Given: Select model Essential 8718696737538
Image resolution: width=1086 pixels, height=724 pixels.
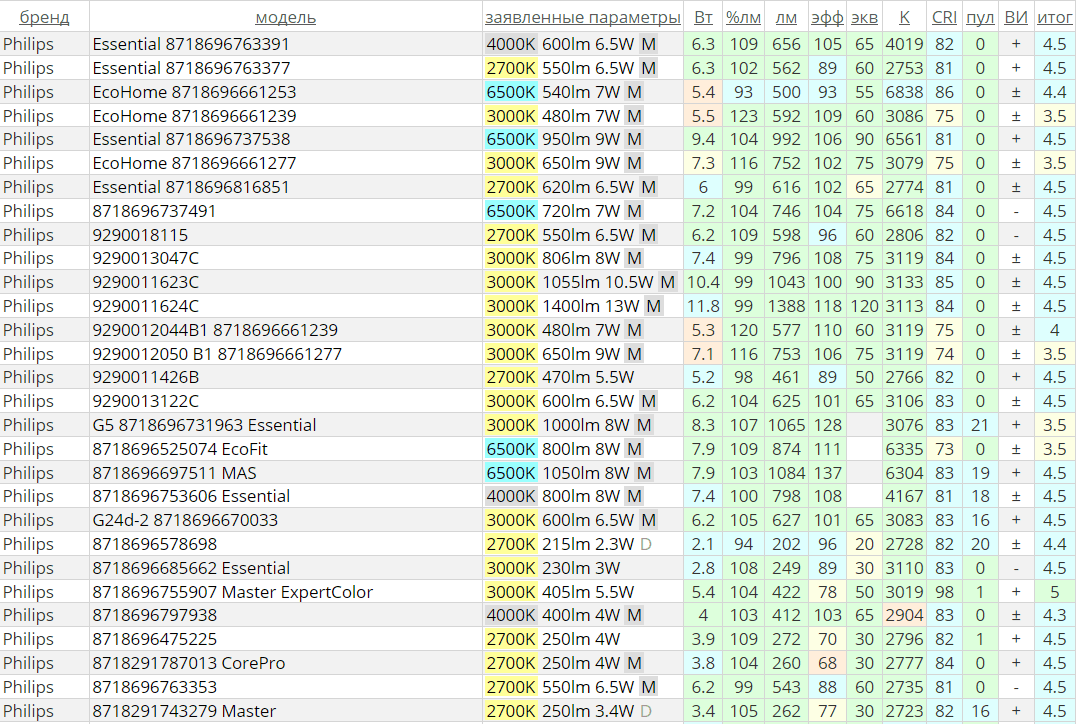Looking at the screenshot, I should [x=191, y=139].
